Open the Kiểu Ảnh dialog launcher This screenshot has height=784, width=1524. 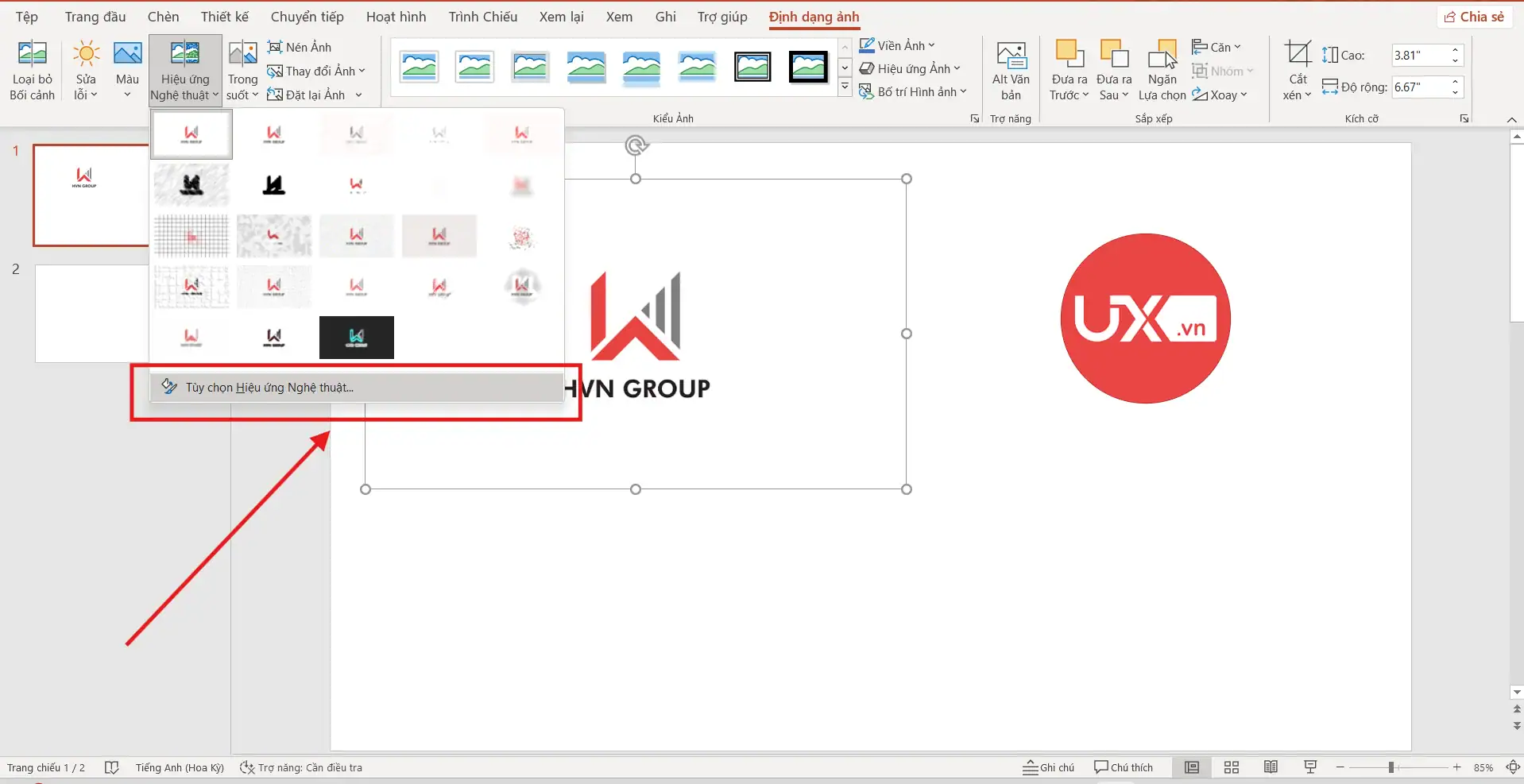click(975, 118)
